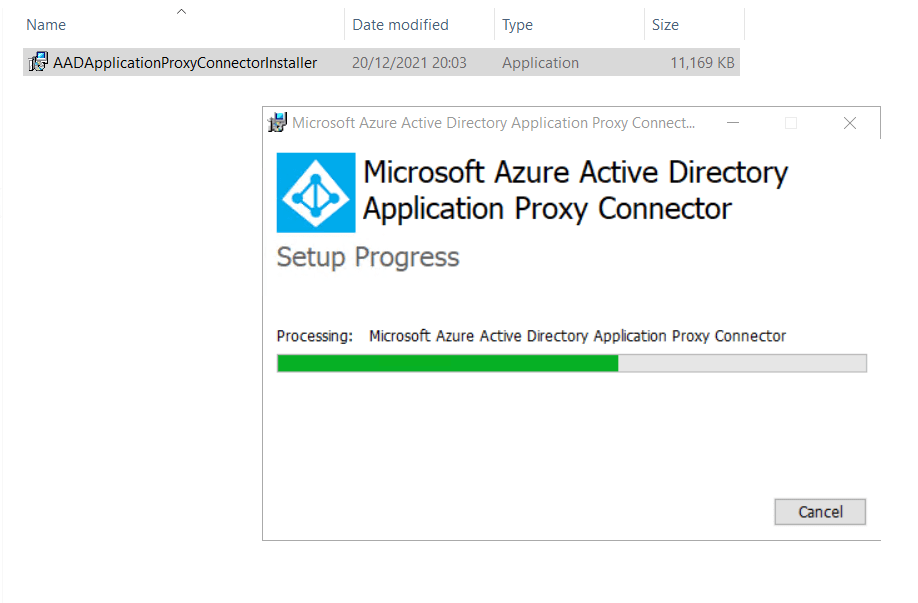Click the sort arrow above the Name column
This screenshot has width=918, height=603.
point(181,11)
